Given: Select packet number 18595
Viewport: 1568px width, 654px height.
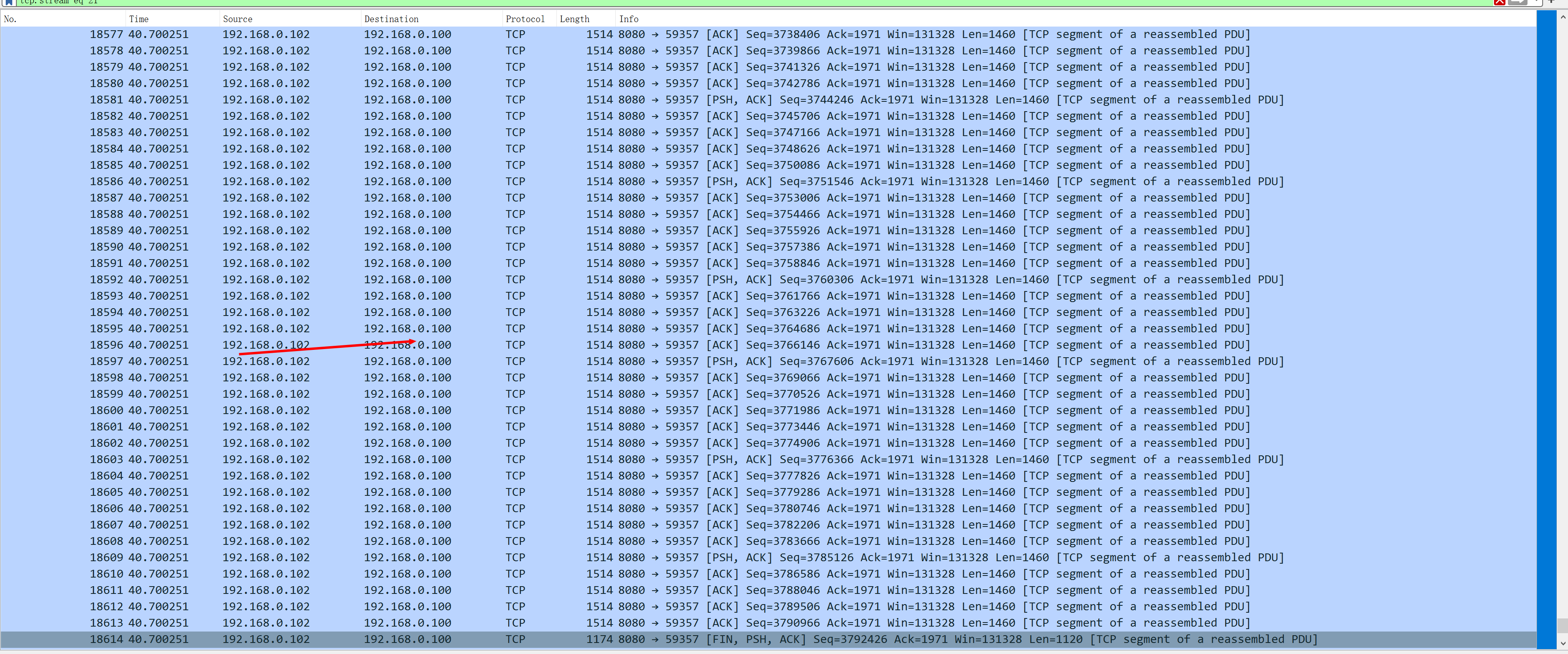Looking at the screenshot, I should 768,329.
